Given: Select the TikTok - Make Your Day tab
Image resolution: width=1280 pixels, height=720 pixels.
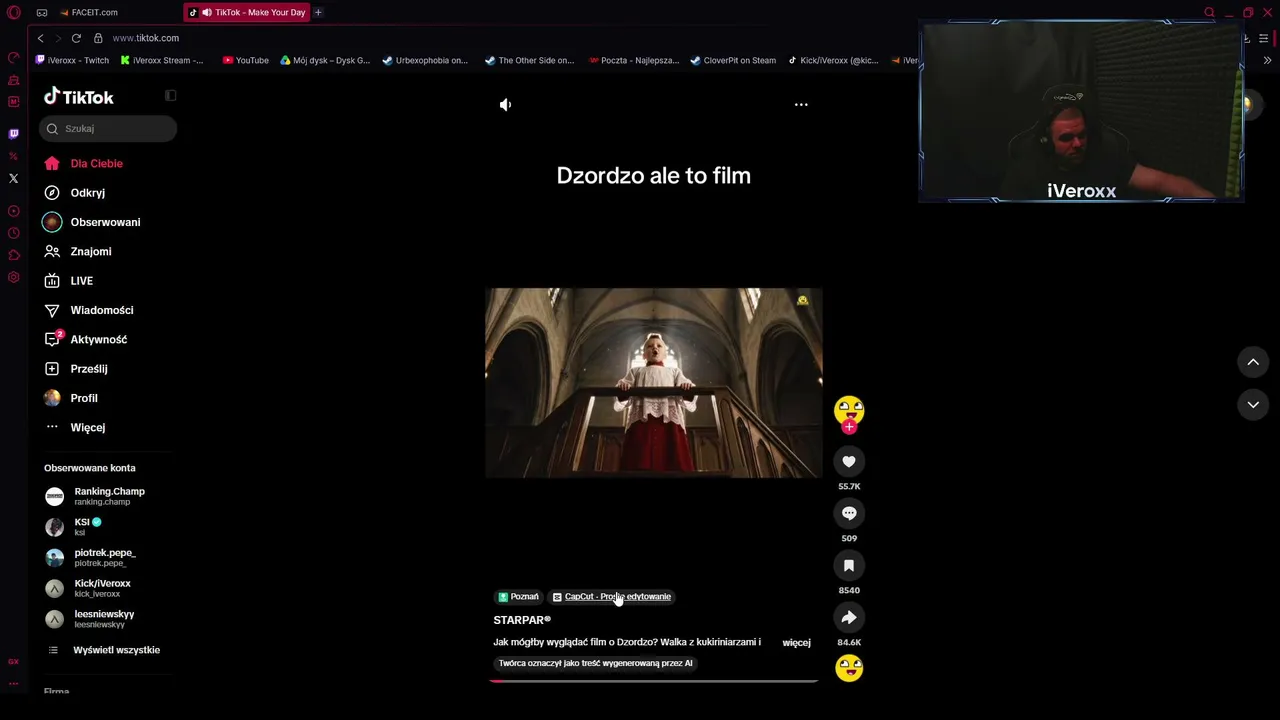Looking at the screenshot, I should pos(248,12).
